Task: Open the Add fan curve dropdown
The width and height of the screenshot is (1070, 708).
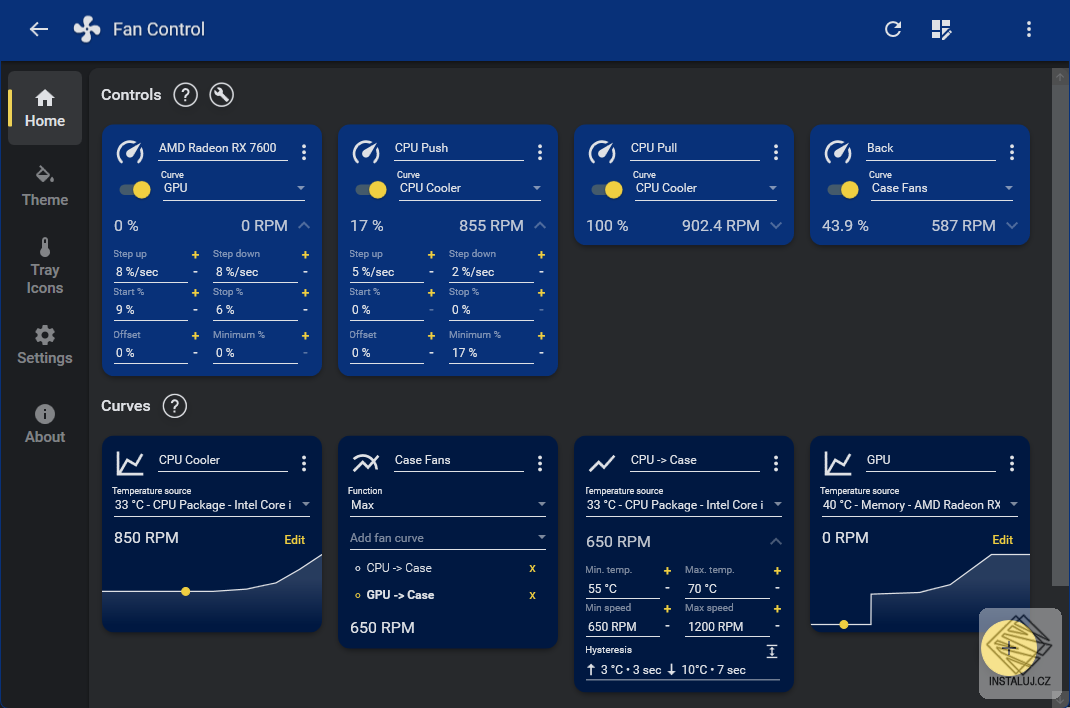Action: click(448, 538)
